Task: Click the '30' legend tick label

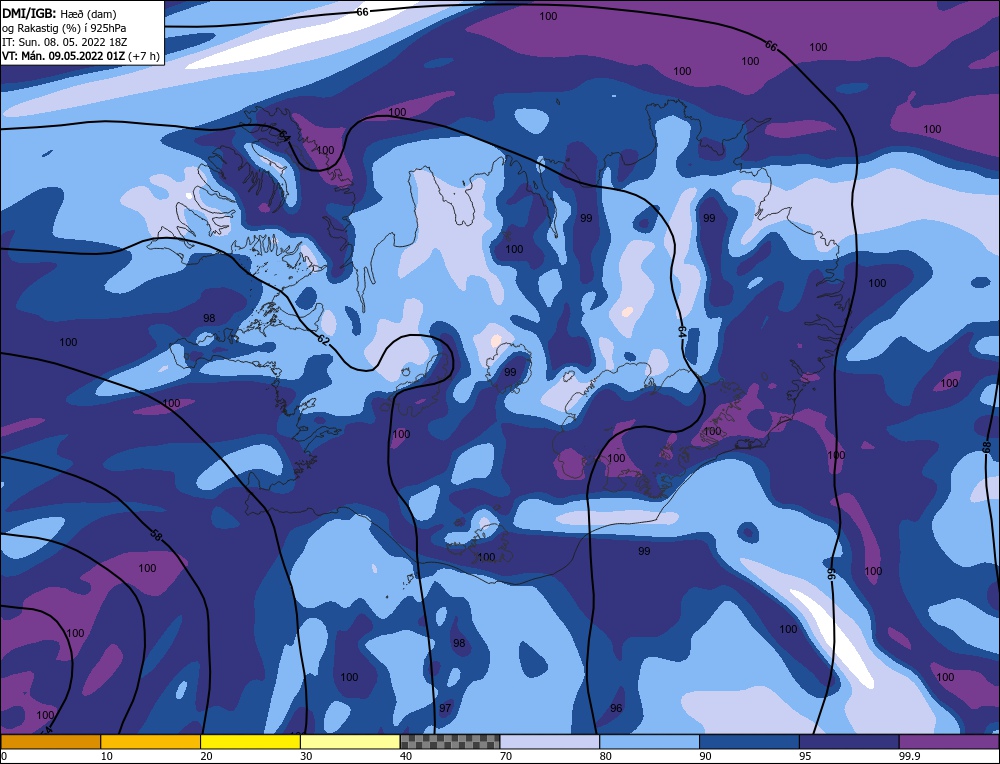Action: [x=306, y=756]
